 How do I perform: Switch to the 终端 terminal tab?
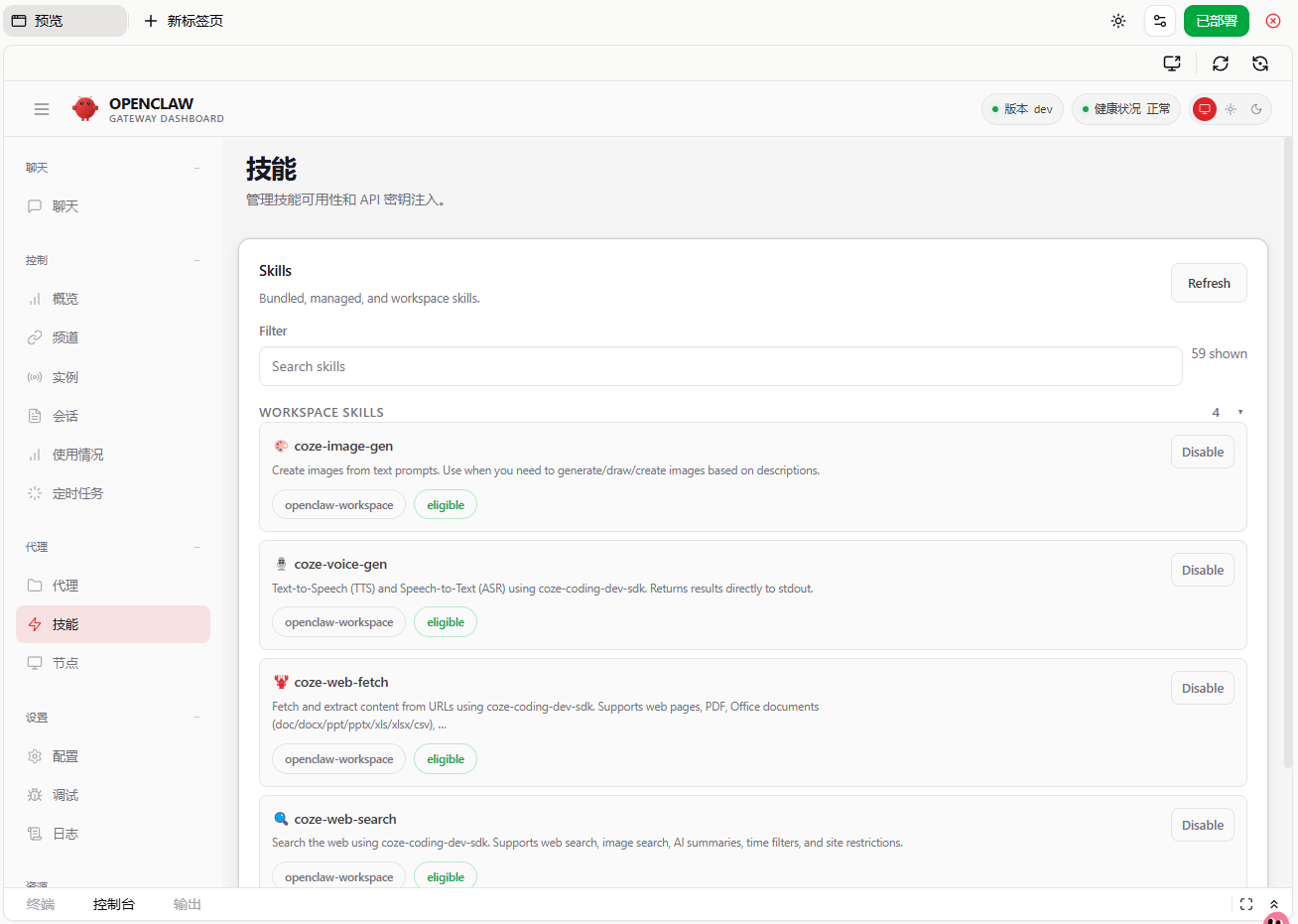(x=41, y=904)
